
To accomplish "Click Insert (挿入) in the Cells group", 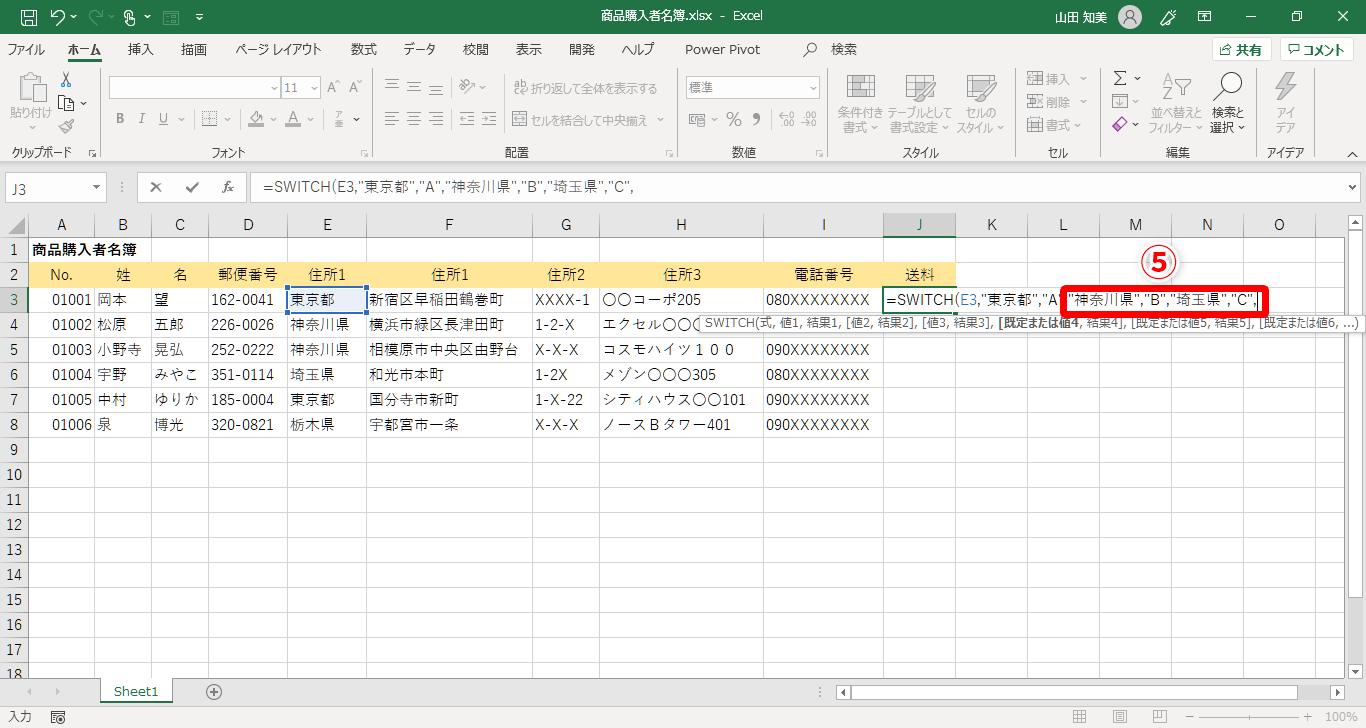I will (x=1055, y=79).
